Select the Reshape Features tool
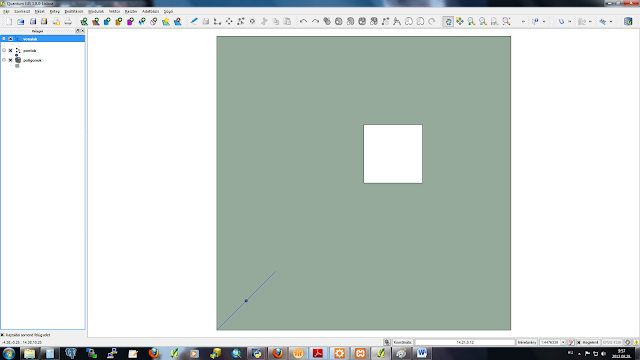 click(x=385, y=21)
